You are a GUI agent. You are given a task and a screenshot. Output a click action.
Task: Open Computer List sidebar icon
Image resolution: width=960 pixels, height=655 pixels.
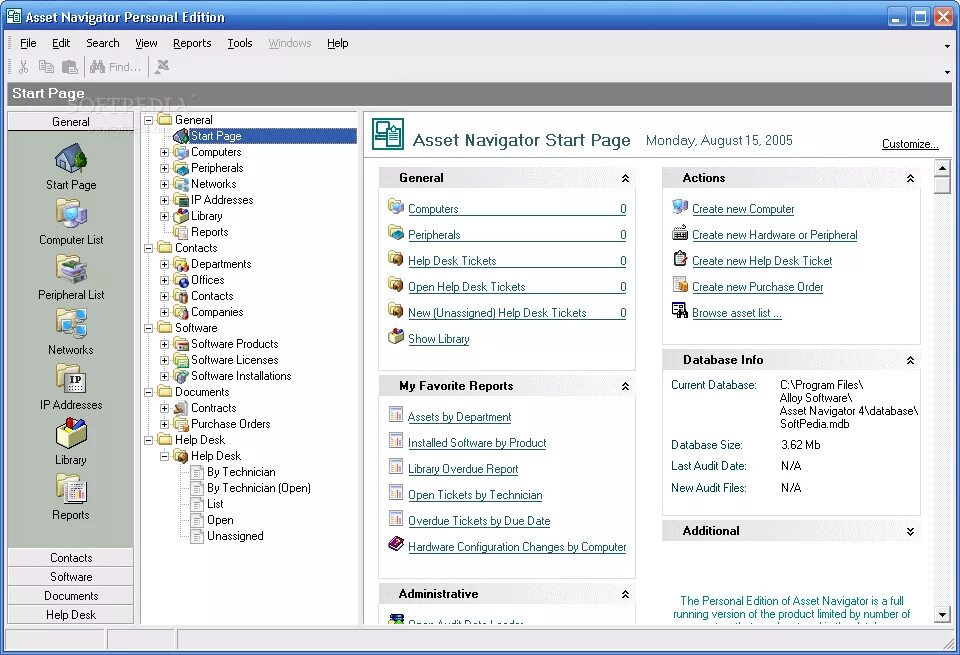70,214
